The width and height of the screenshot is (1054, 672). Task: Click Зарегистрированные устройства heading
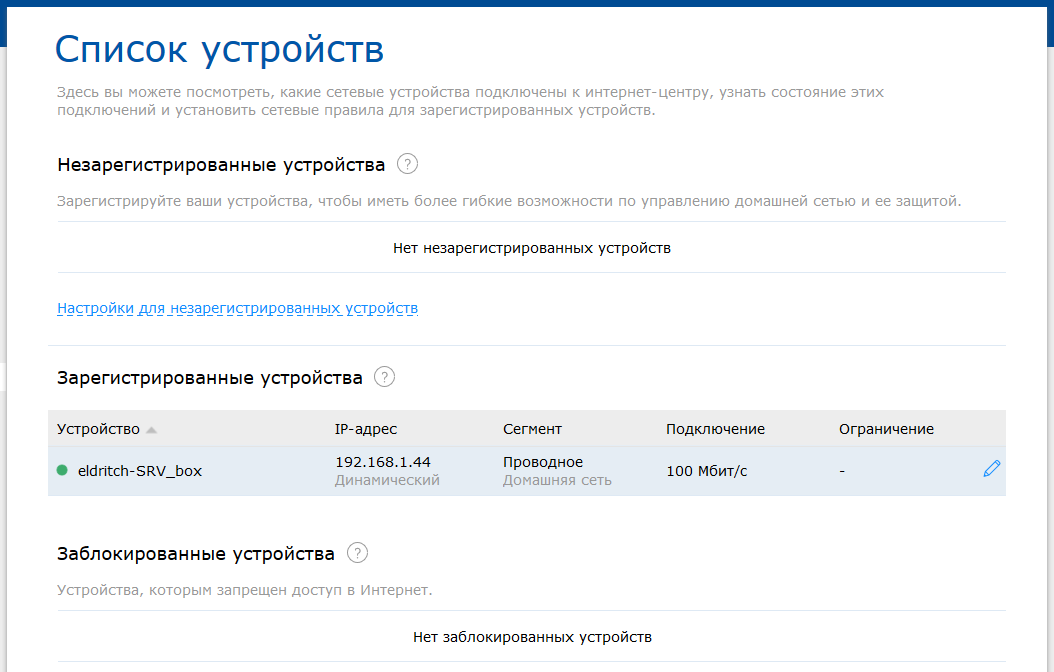pos(210,378)
